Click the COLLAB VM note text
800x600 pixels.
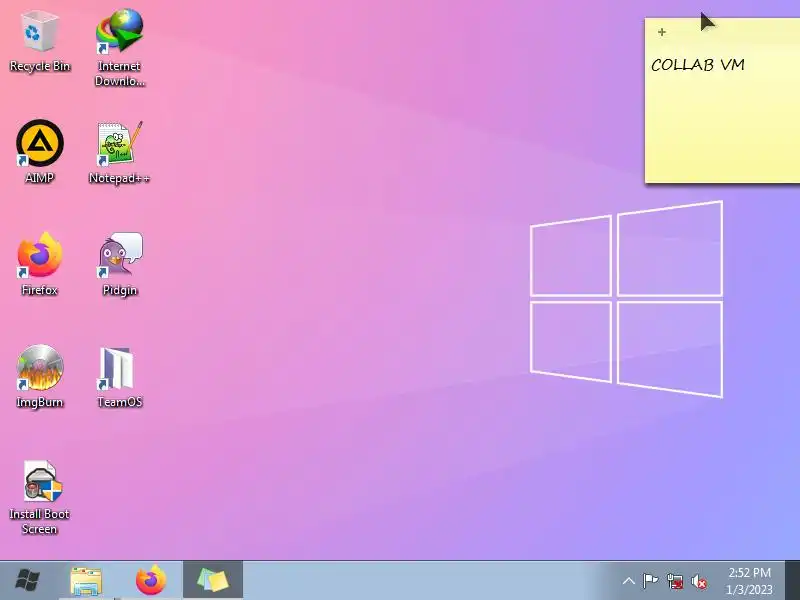697,65
